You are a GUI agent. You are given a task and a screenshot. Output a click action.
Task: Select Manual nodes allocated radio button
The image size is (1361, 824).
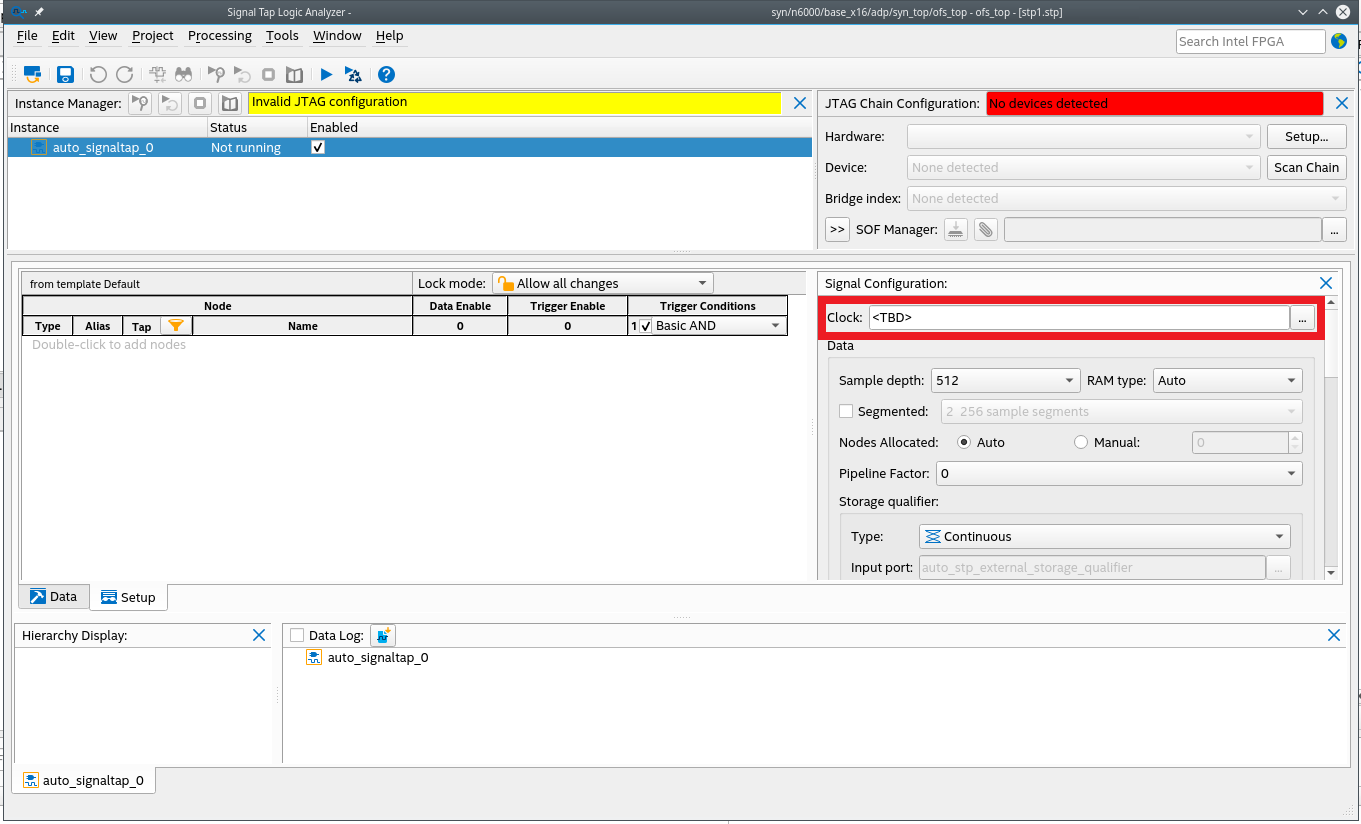tap(1081, 442)
